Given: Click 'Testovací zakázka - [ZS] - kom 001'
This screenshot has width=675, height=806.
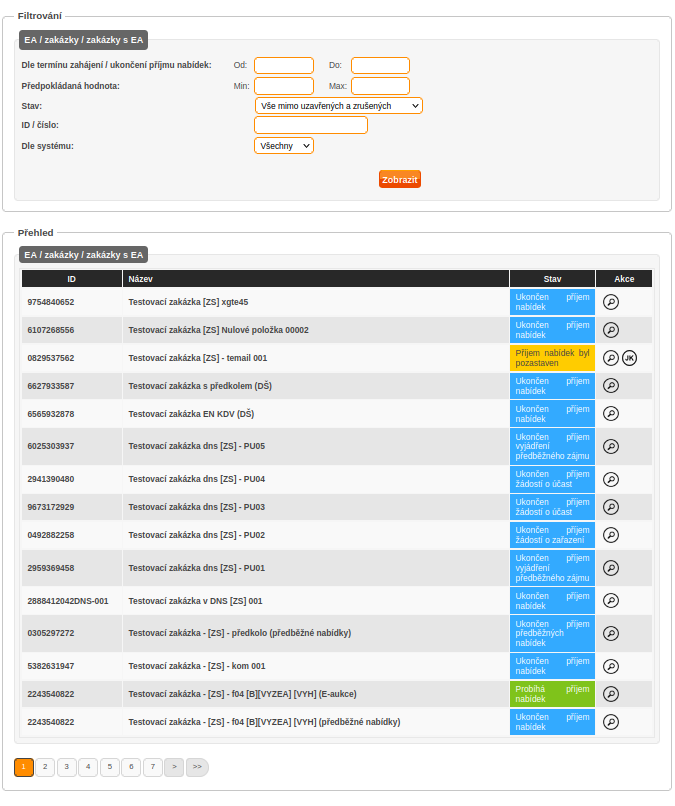Looking at the screenshot, I should point(197,666).
